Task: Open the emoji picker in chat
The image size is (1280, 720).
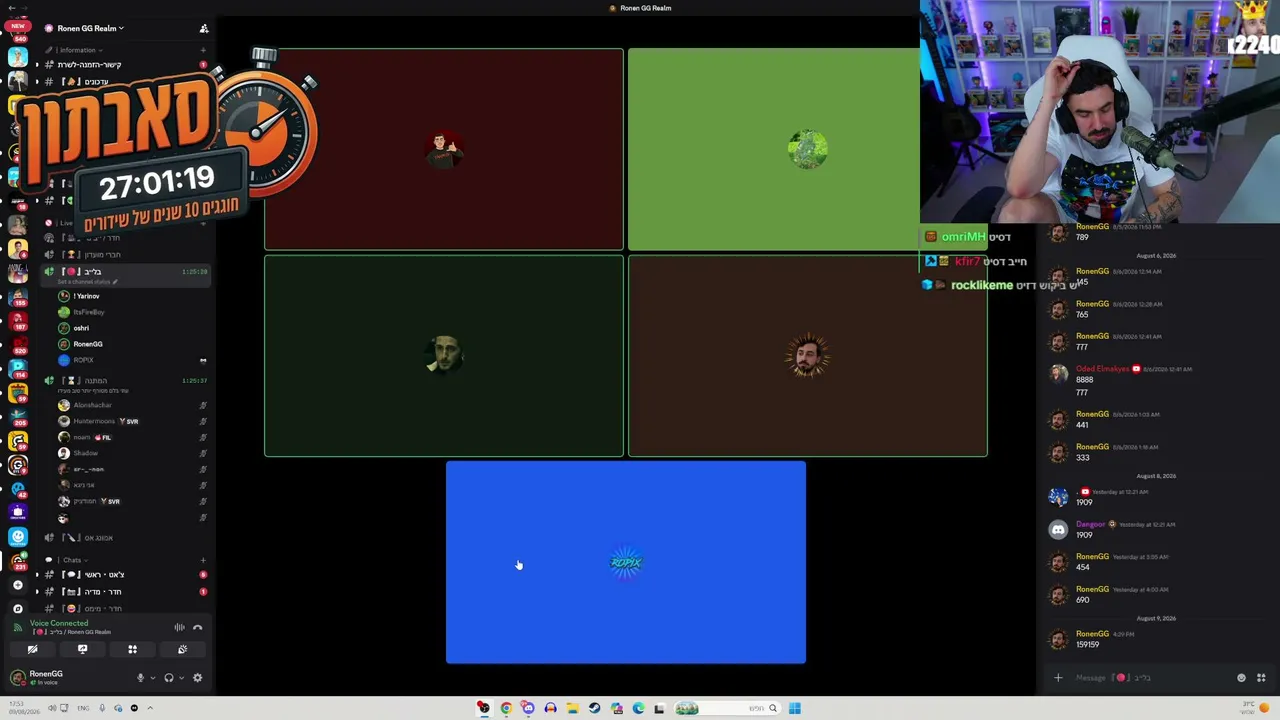Action: pos(1242,678)
